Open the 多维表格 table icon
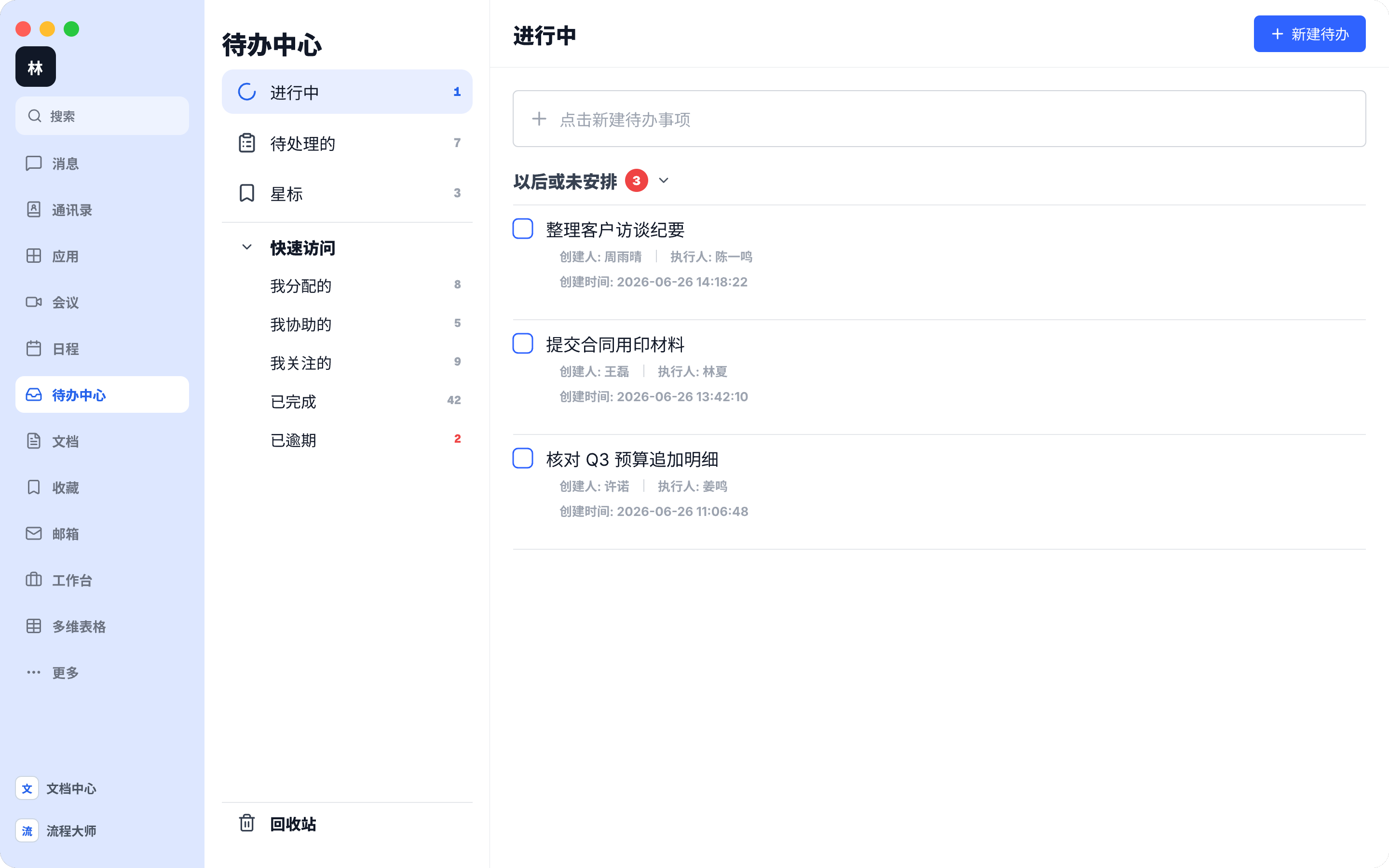 34,626
